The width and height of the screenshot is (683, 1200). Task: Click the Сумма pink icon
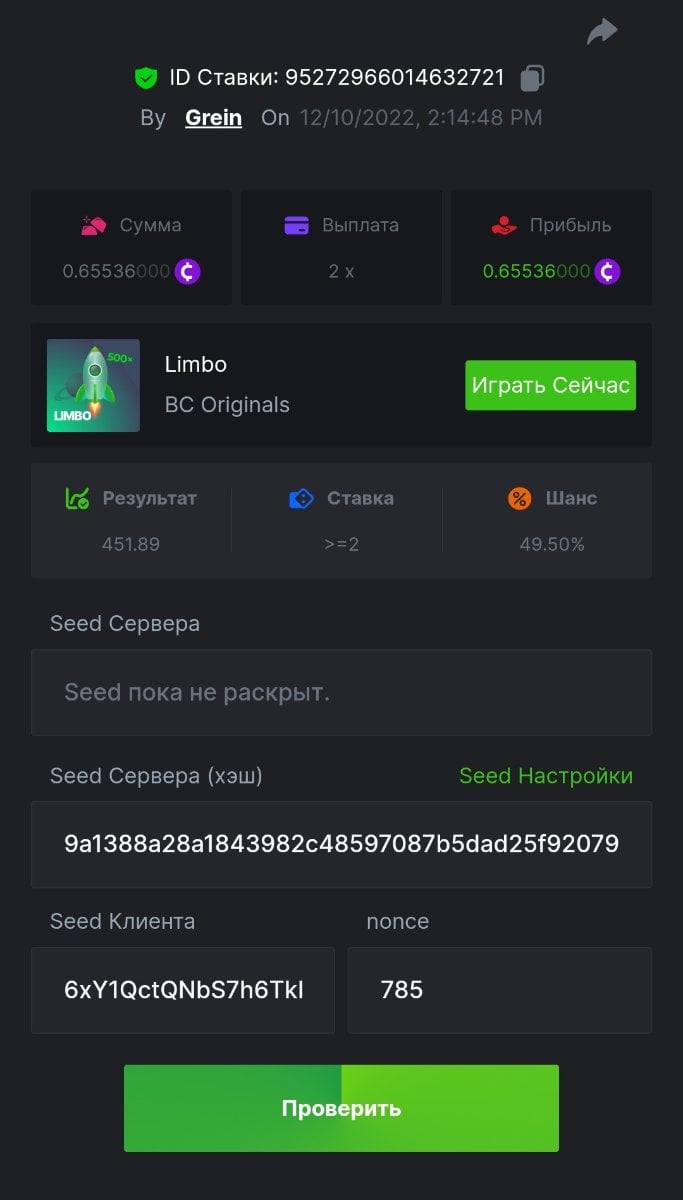point(94,225)
